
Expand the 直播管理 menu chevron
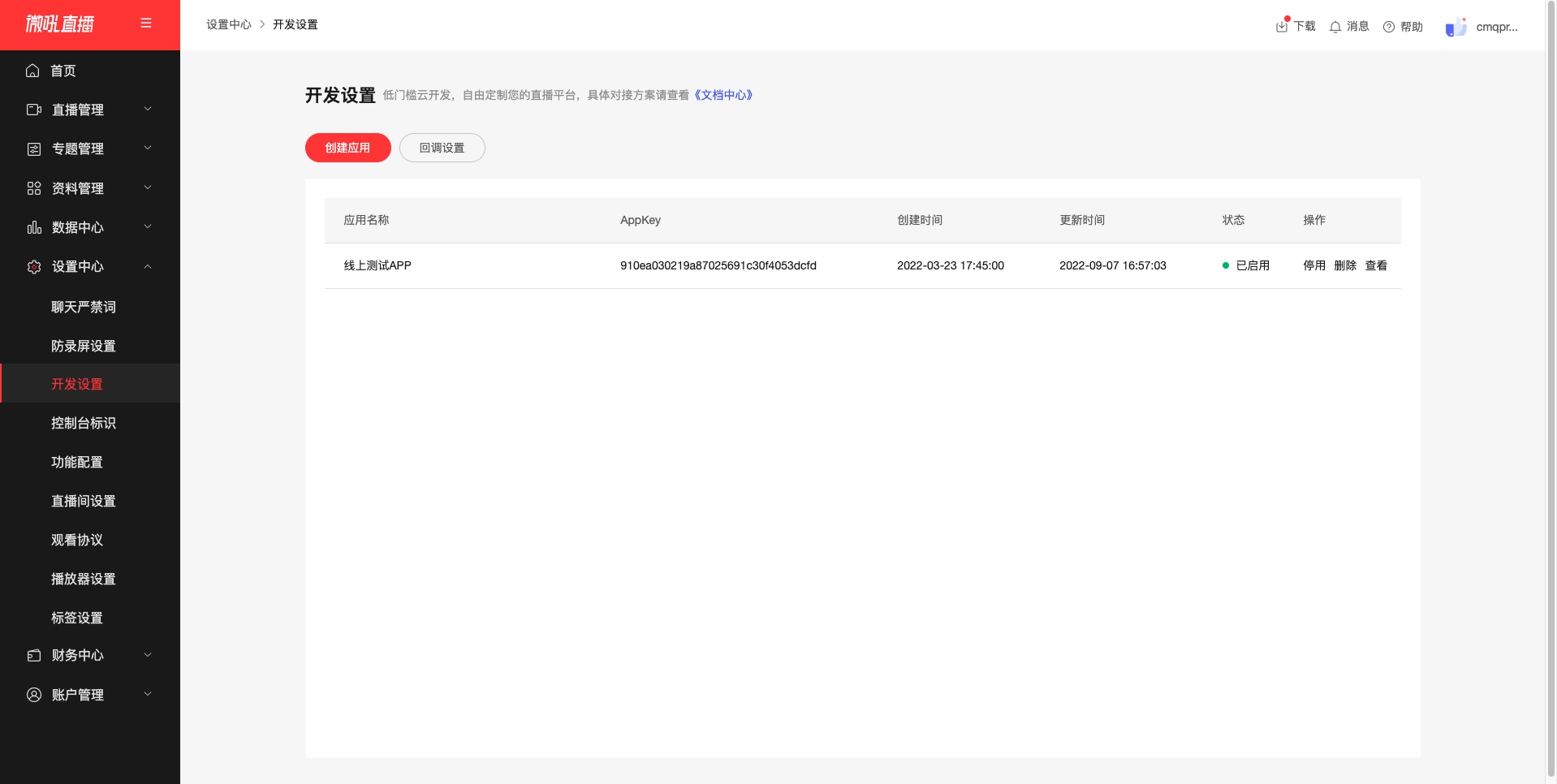coord(148,109)
